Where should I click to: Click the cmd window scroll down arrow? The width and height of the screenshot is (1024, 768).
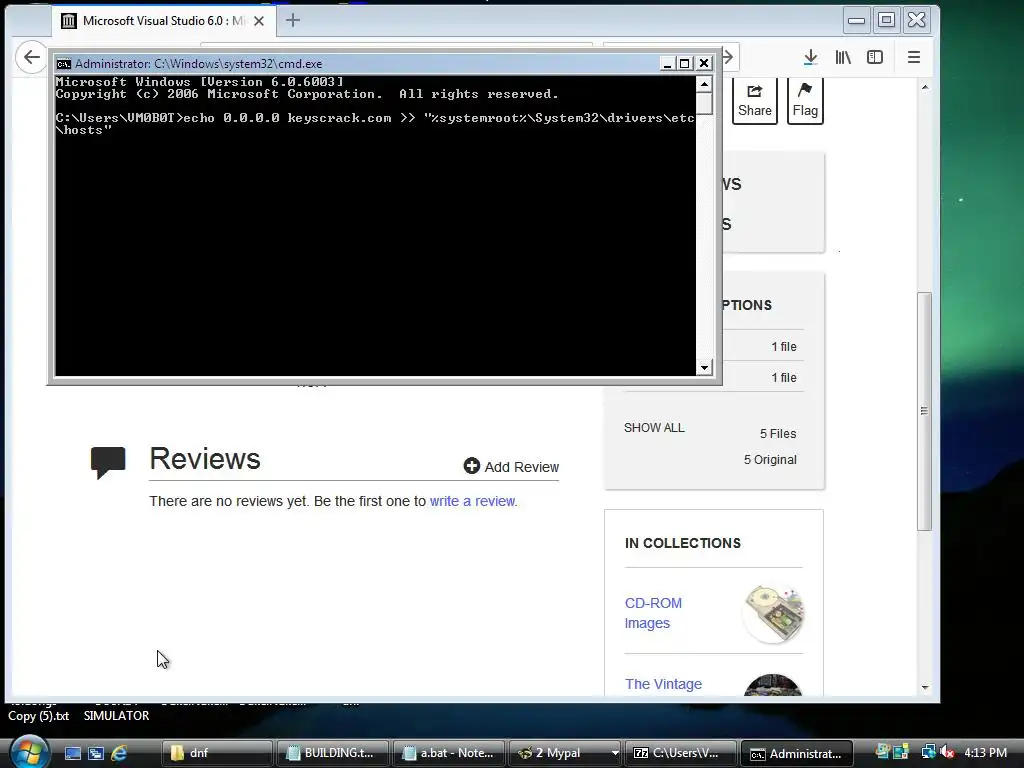(704, 368)
